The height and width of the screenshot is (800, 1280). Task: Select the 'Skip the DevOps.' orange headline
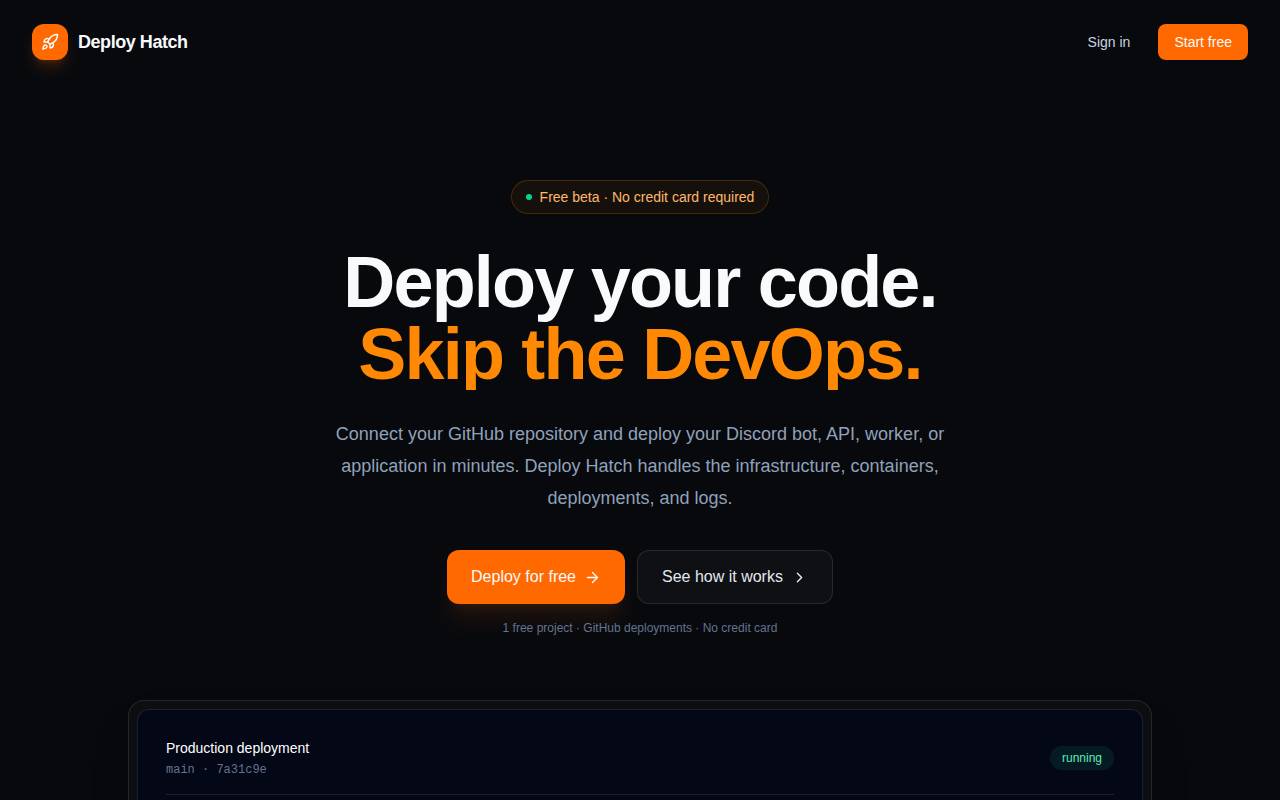[640, 354]
